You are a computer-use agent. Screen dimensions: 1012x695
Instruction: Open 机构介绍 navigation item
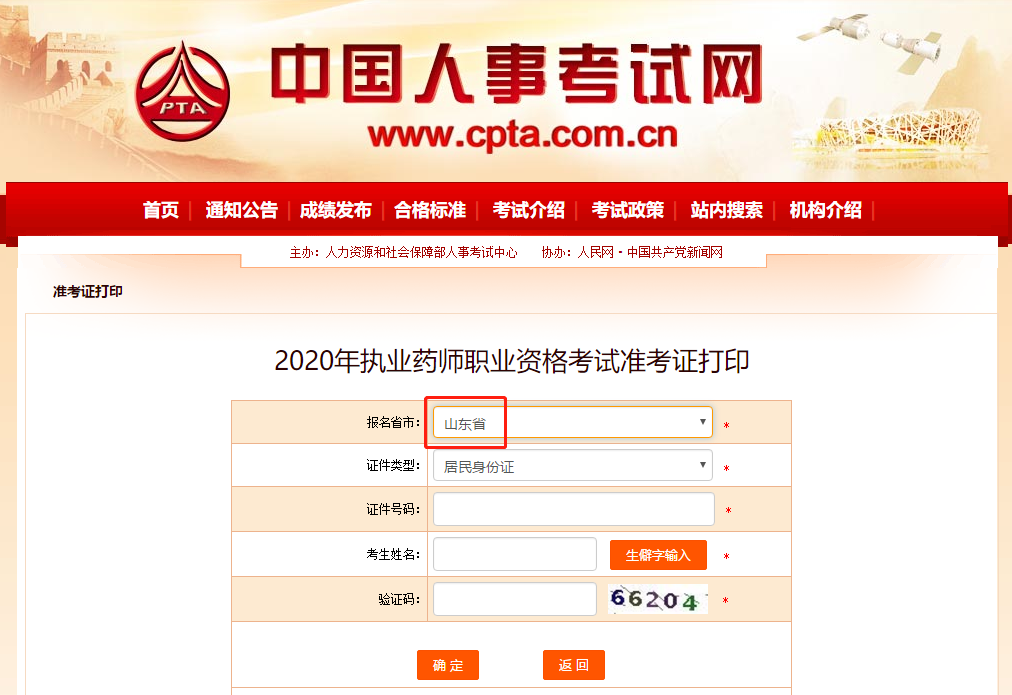pos(825,210)
